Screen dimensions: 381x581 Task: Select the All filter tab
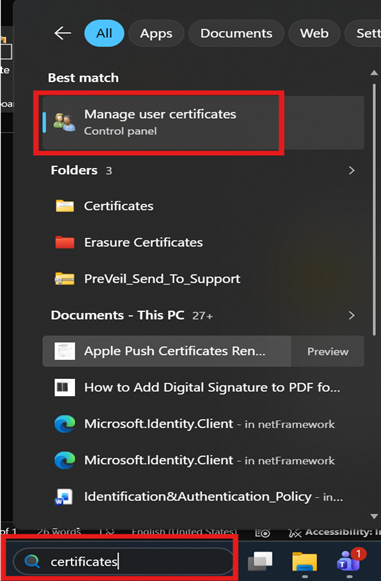[x=104, y=33]
